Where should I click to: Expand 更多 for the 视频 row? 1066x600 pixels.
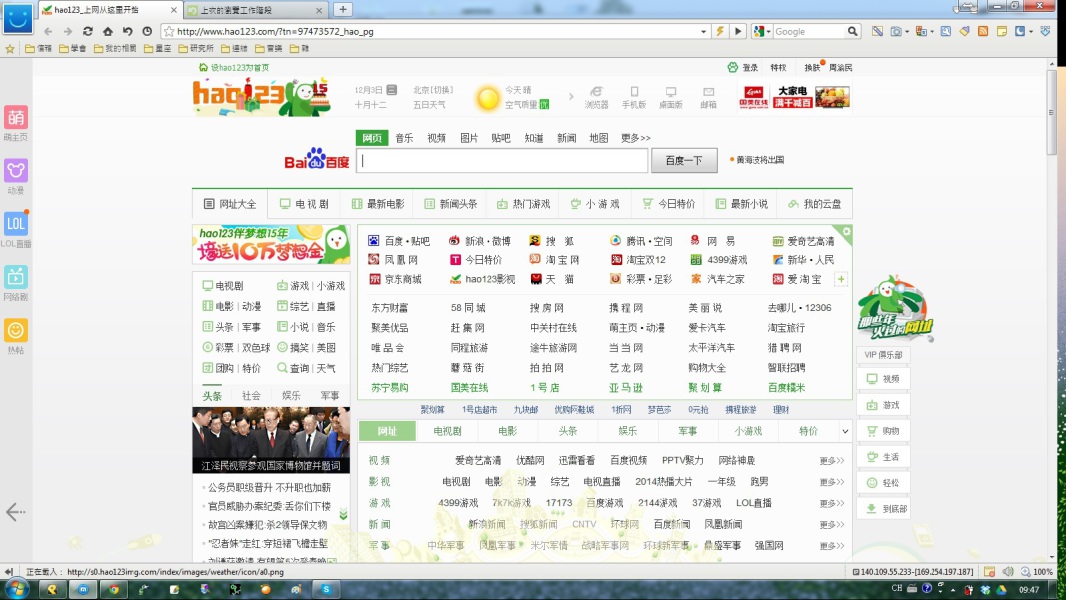pyautogui.click(x=831, y=461)
